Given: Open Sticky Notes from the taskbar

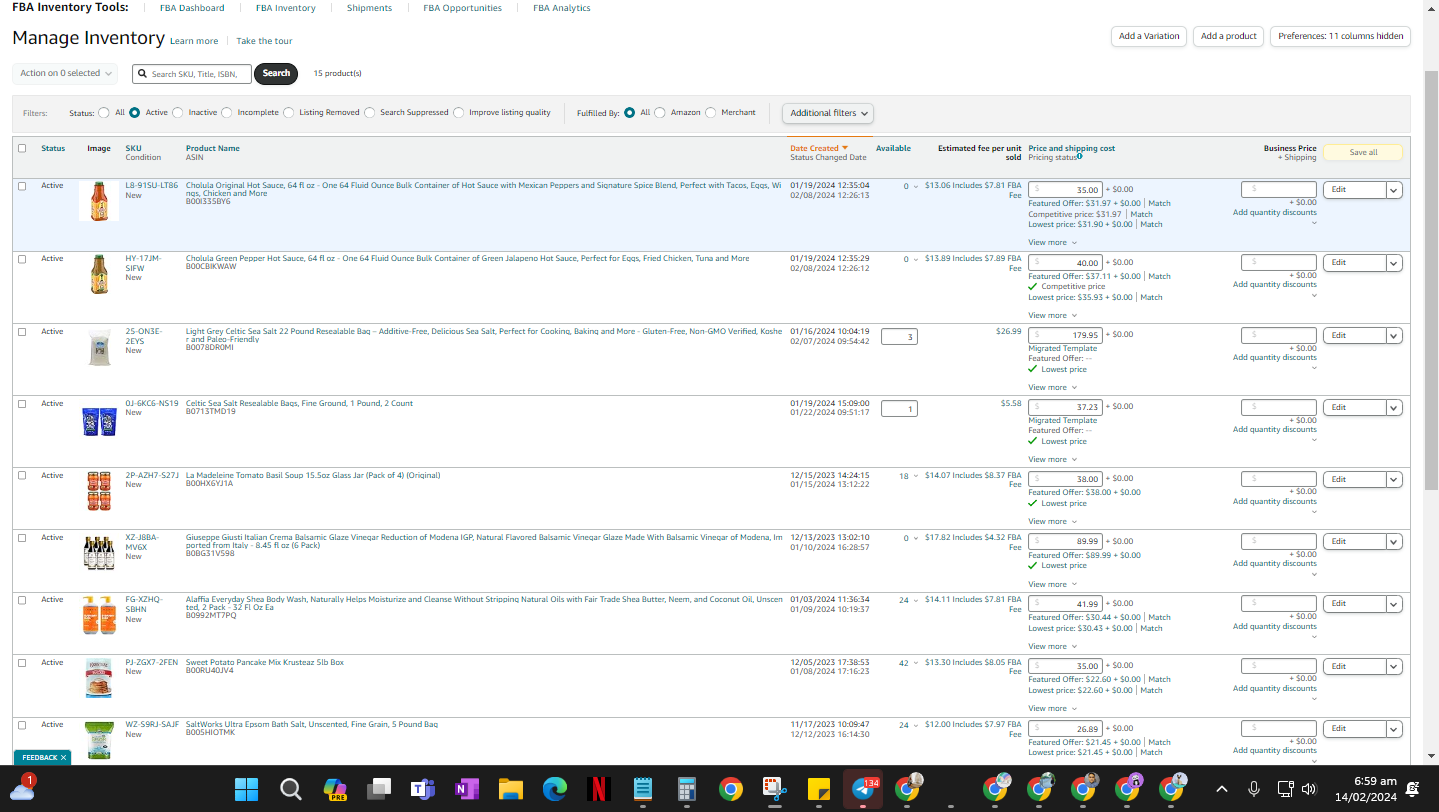Looking at the screenshot, I should pos(818,790).
